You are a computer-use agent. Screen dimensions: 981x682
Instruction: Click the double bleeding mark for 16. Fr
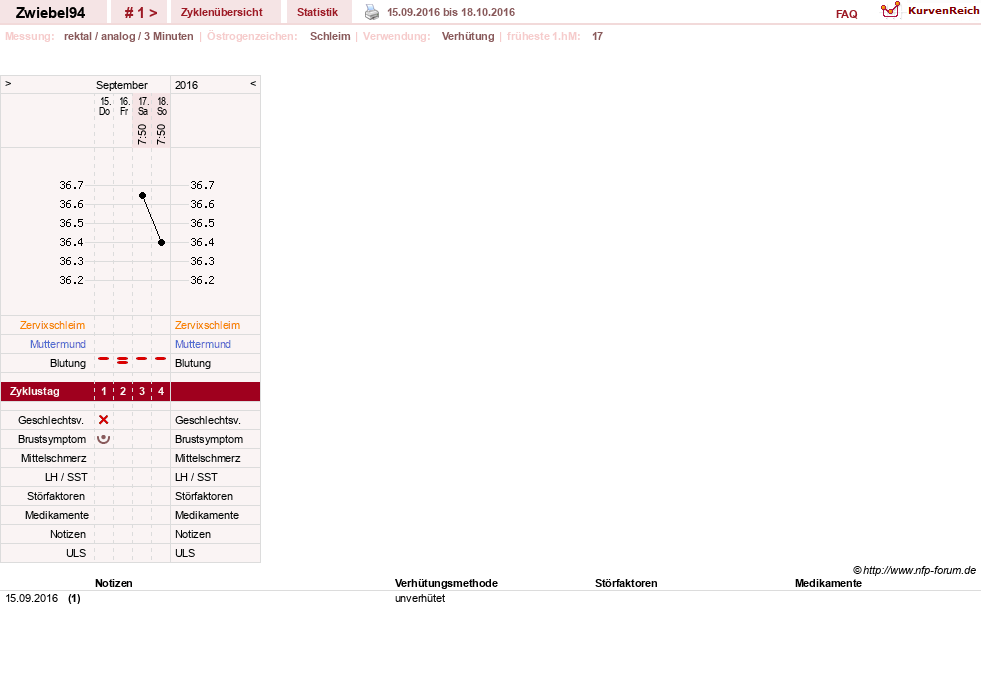(x=123, y=360)
